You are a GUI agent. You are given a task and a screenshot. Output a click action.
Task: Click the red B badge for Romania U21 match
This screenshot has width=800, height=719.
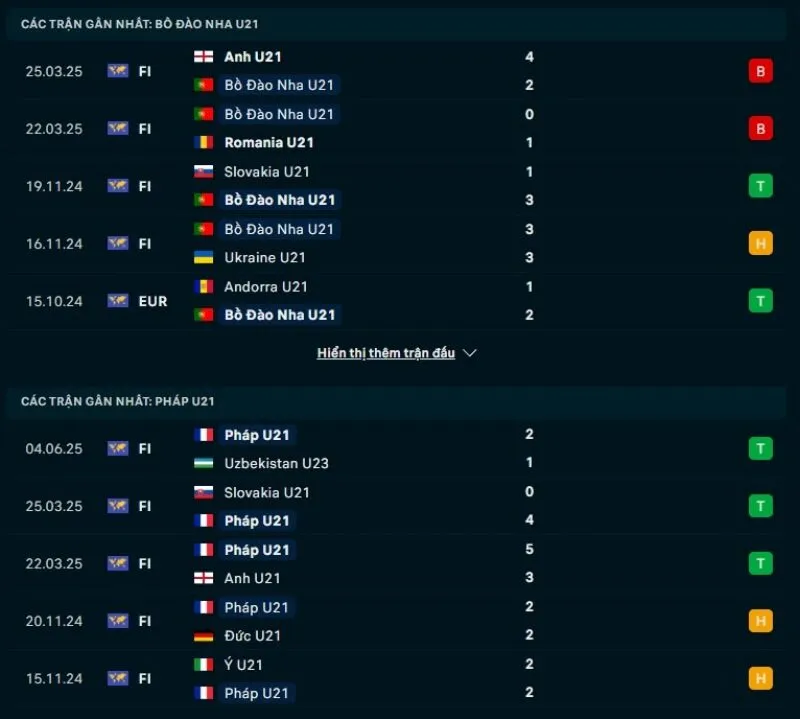pyautogui.click(x=760, y=129)
